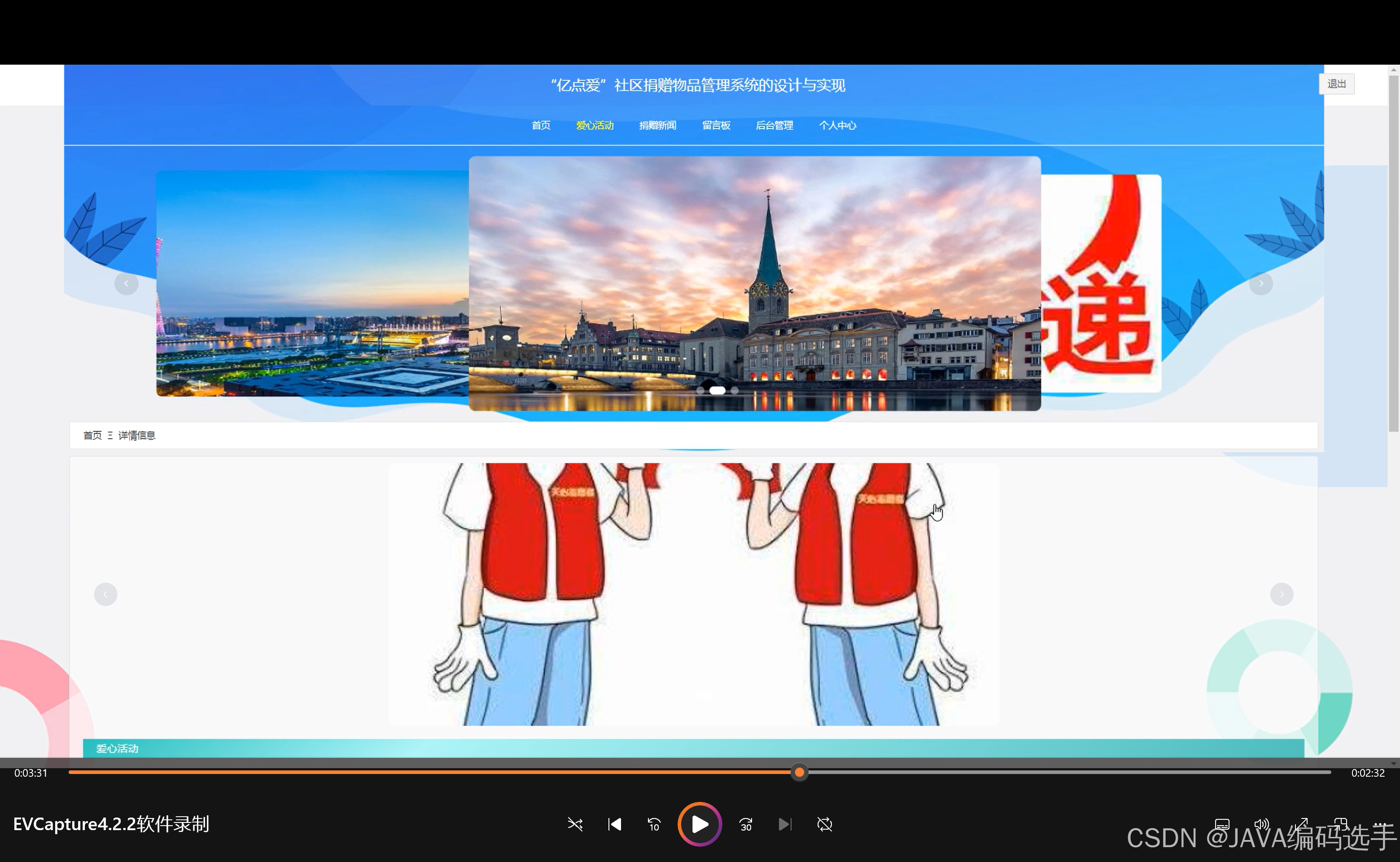Viewport: 1400px width, 862px height.
Task: Click the scrollbar up arrow
Action: pyautogui.click(x=1394, y=70)
